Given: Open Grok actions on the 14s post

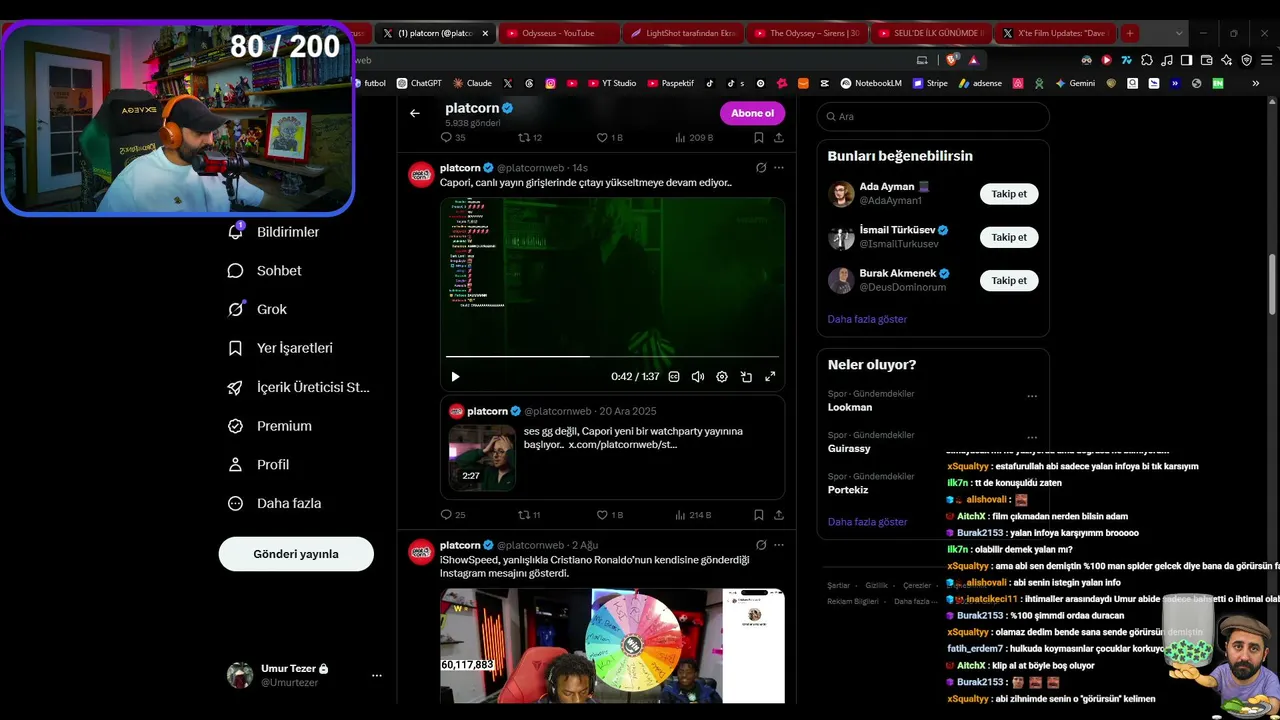Looking at the screenshot, I should click(x=761, y=168).
